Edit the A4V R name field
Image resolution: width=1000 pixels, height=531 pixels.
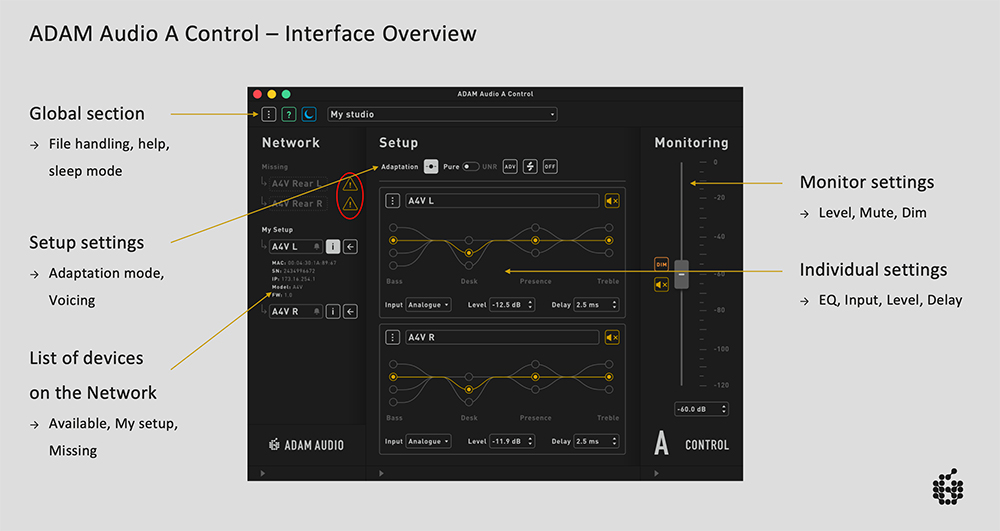point(502,337)
